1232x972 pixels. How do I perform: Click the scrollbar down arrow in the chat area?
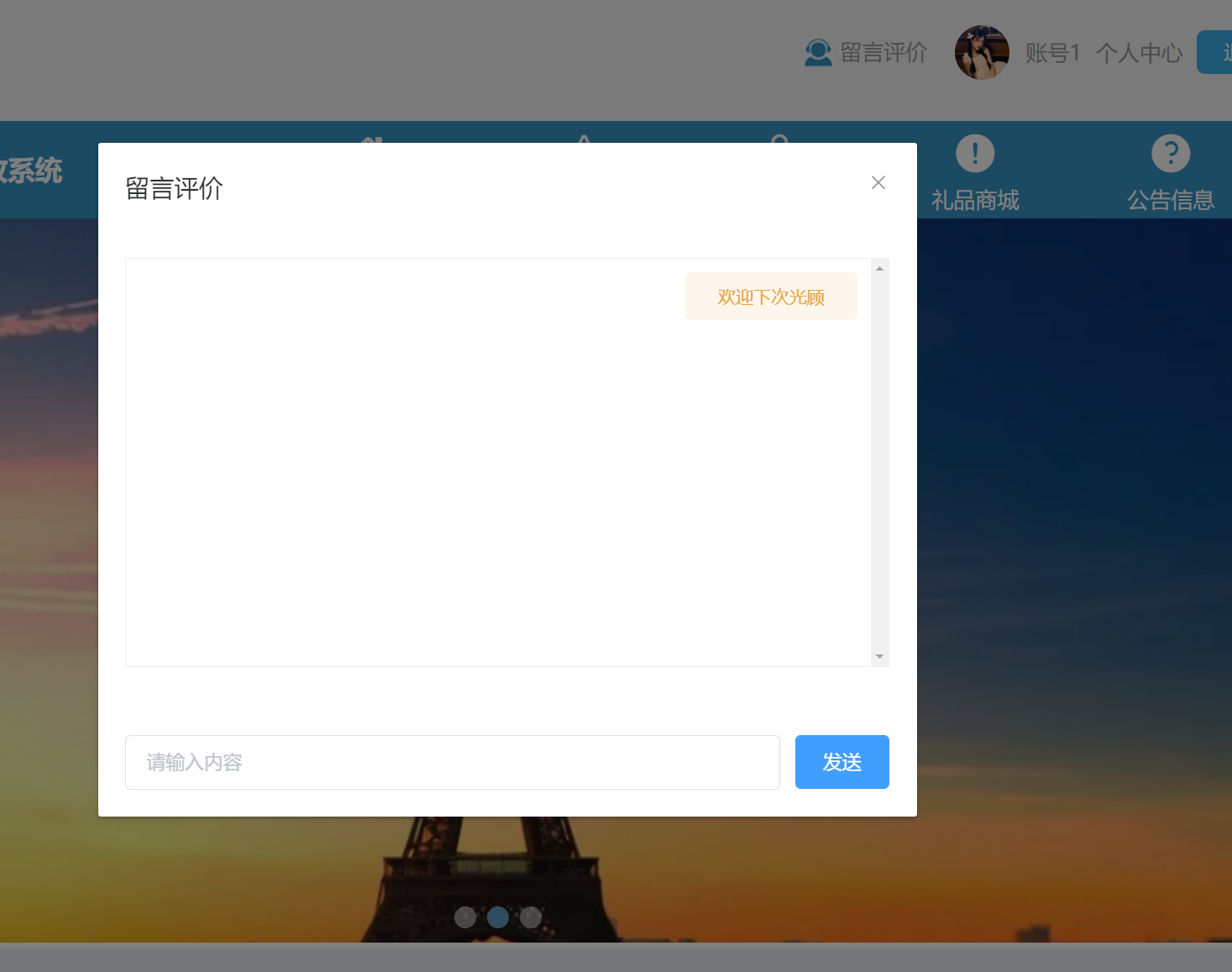879,655
